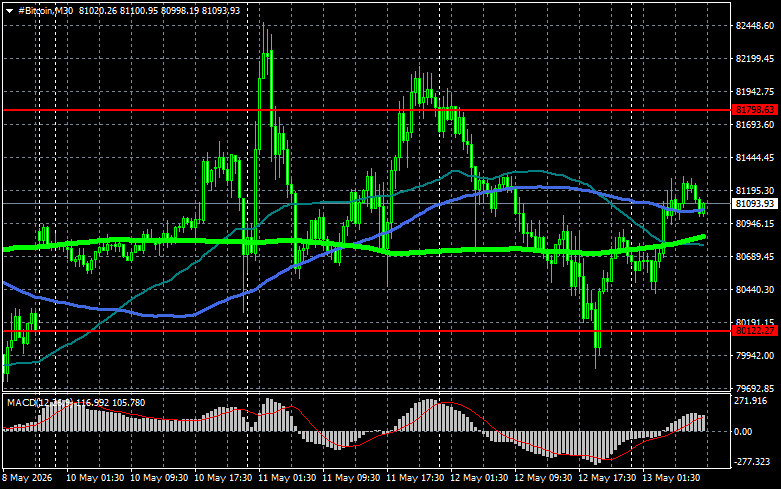781x489 pixels.
Task: Select the 80689.45 price axis value
Action: click(755, 256)
